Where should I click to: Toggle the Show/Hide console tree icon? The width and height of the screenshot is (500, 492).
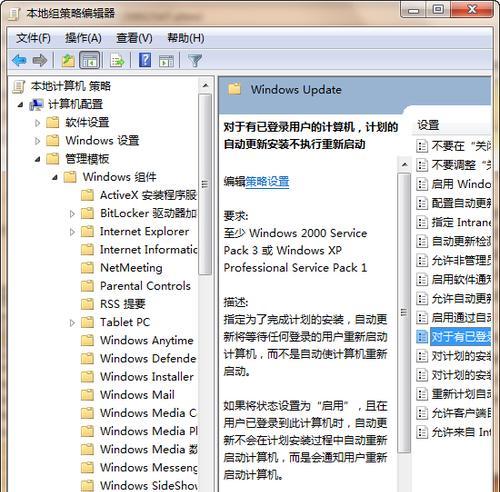point(89,61)
